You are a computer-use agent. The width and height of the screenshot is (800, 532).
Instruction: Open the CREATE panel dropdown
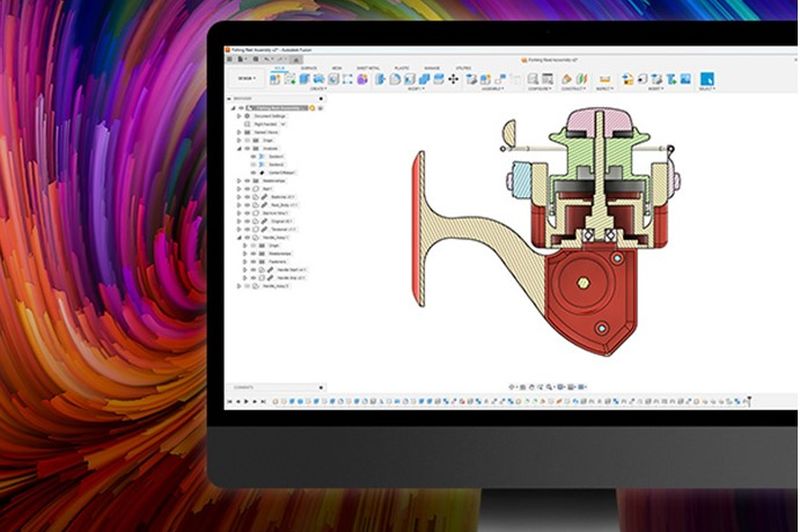point(319,89)
